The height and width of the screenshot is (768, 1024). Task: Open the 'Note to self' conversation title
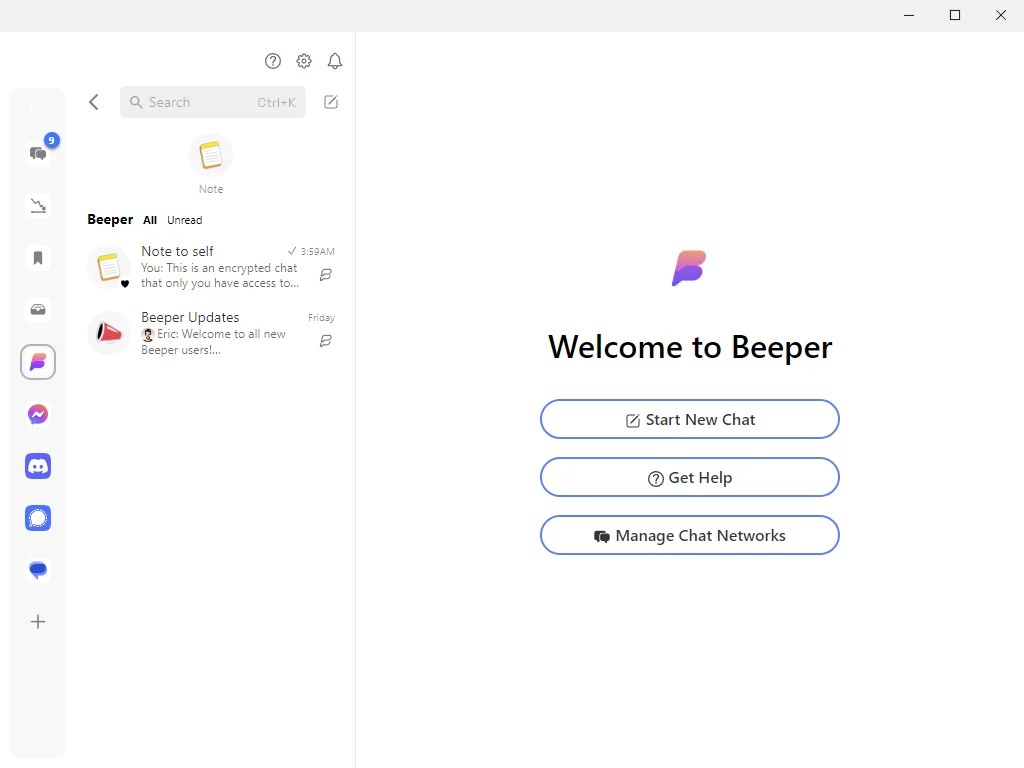coord(178,251)
